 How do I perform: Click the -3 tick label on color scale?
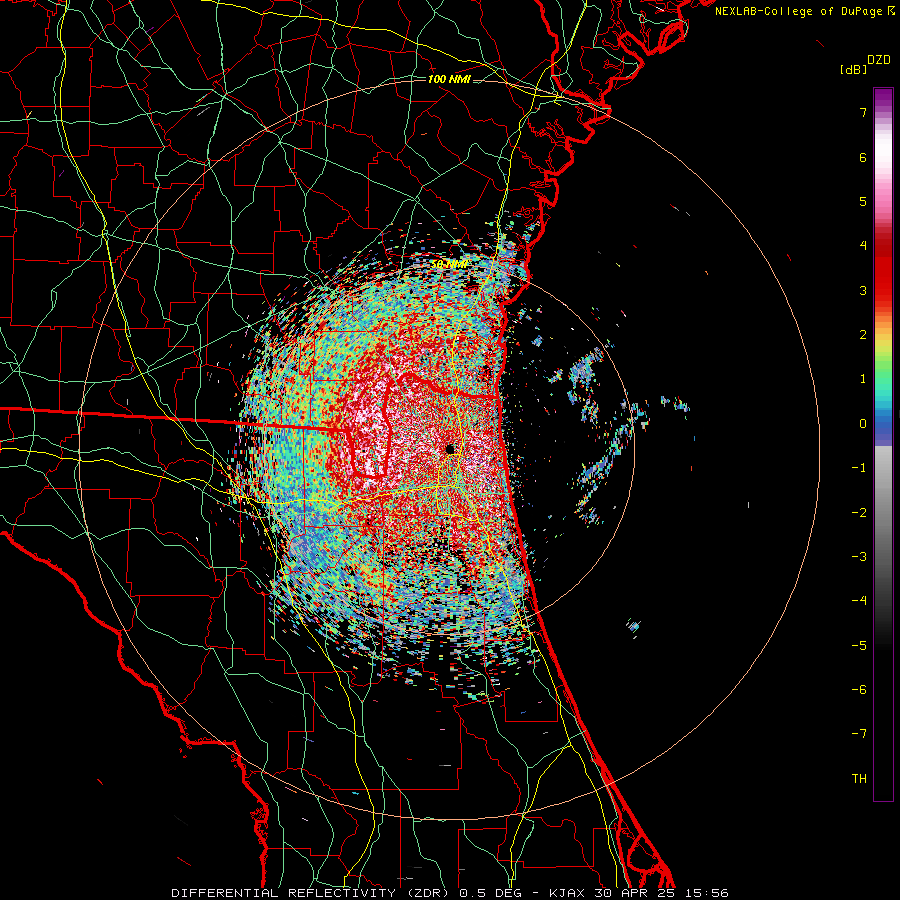859,557
